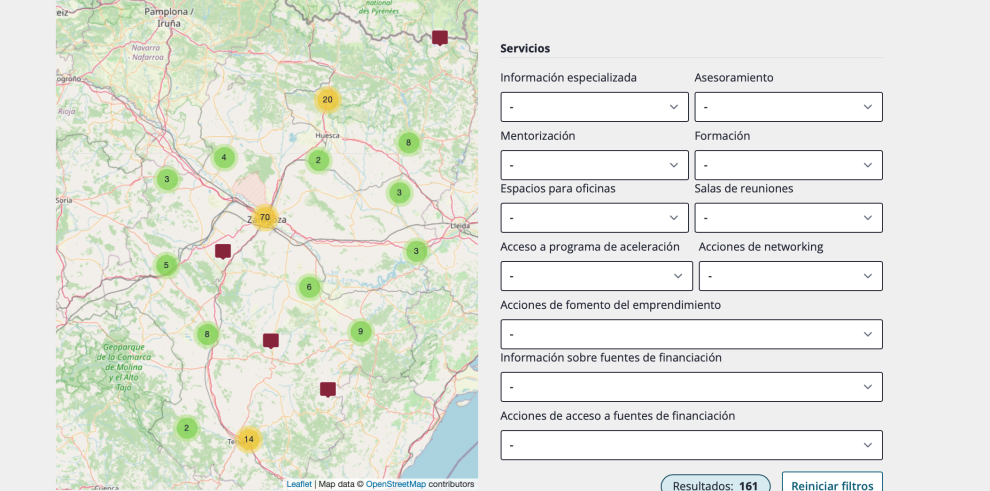Viewport: 990px width, 491px height.
Task: Expand the Acciones de networking dropdown
Action: [x=790, y=276]
